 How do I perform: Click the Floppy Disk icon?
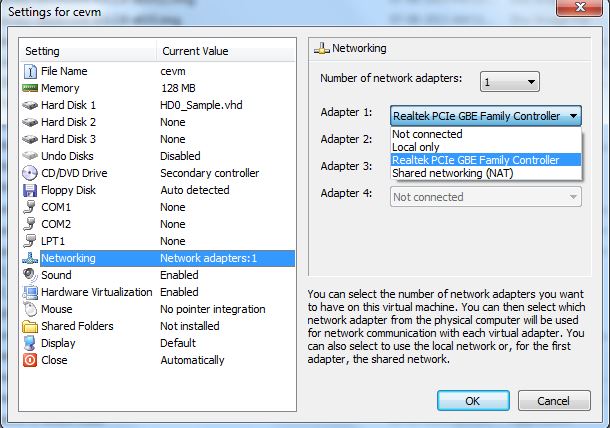click(30, 190)
